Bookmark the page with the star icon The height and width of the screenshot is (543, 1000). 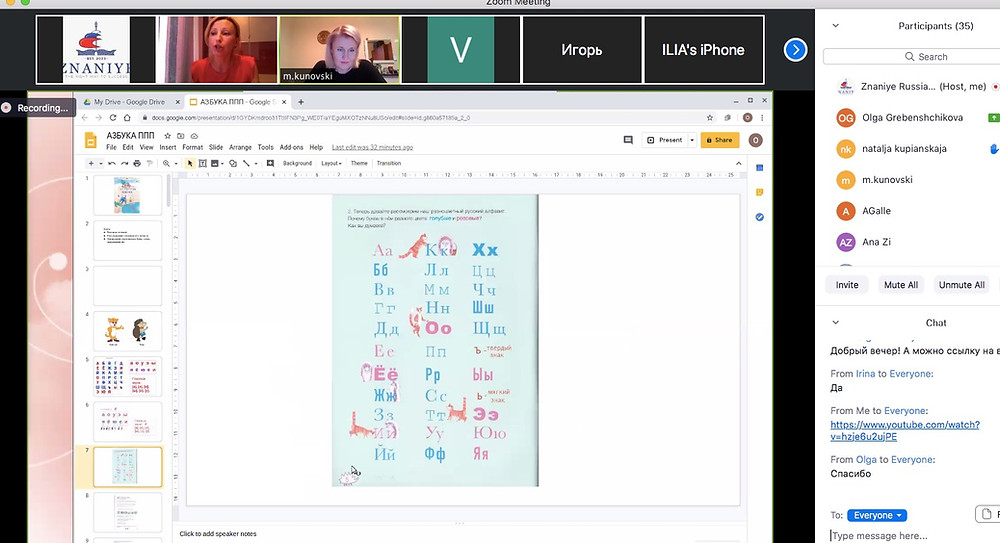710,118
